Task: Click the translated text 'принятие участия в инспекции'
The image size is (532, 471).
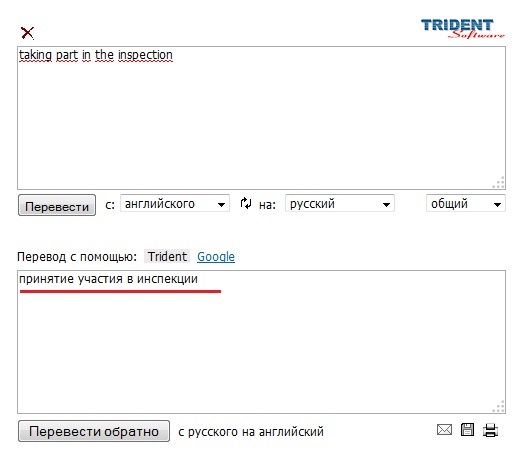Action: [x=108, y=279]
